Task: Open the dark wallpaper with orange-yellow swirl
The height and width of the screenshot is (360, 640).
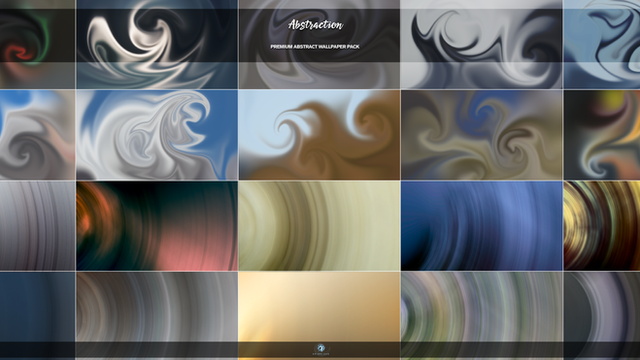Action: click(x=602, y=135)
